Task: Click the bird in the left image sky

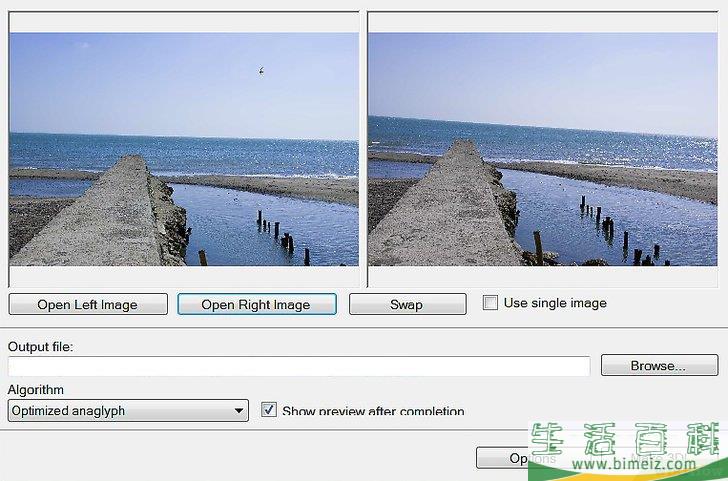Action: (x=261, y=70)
